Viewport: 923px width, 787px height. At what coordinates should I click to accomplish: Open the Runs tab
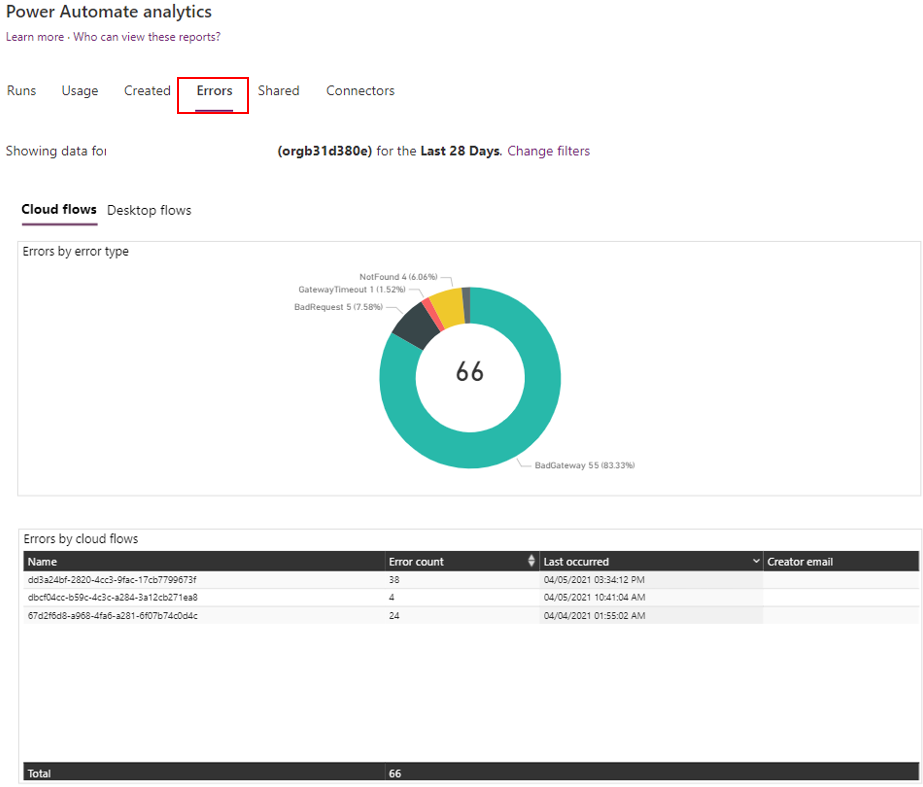21,91
